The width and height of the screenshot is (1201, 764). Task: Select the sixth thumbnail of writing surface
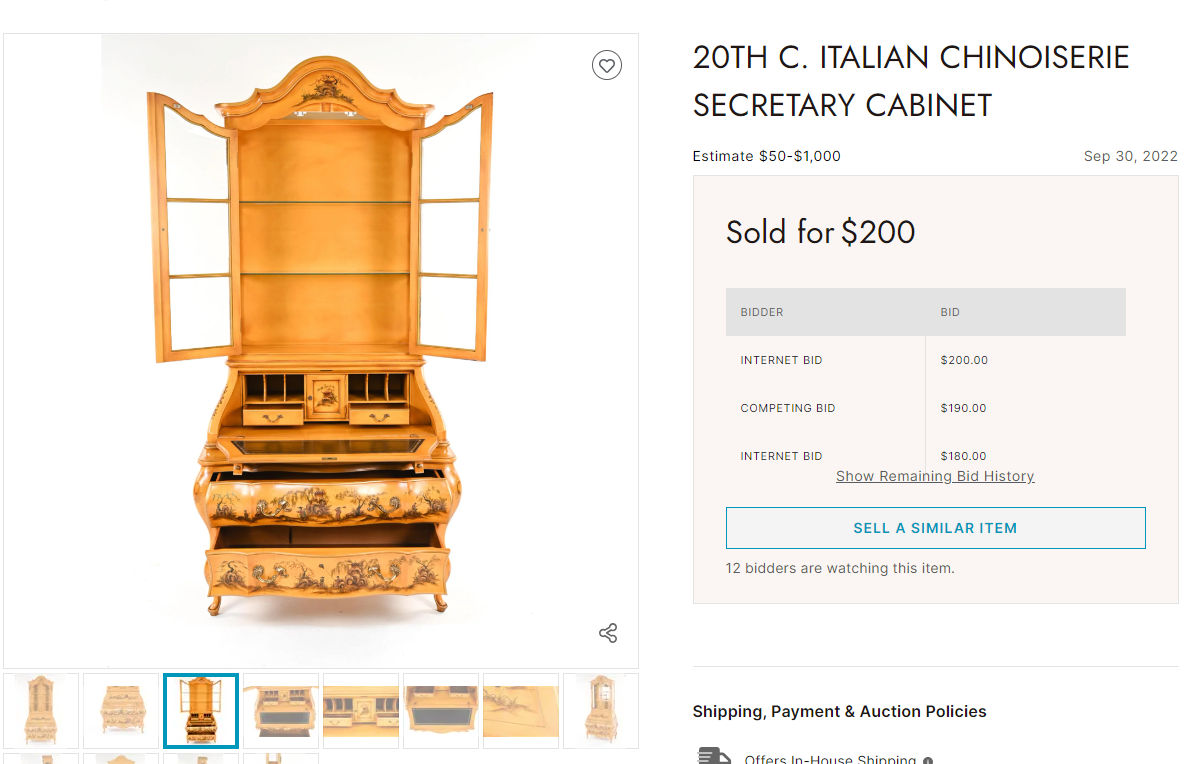441,710
